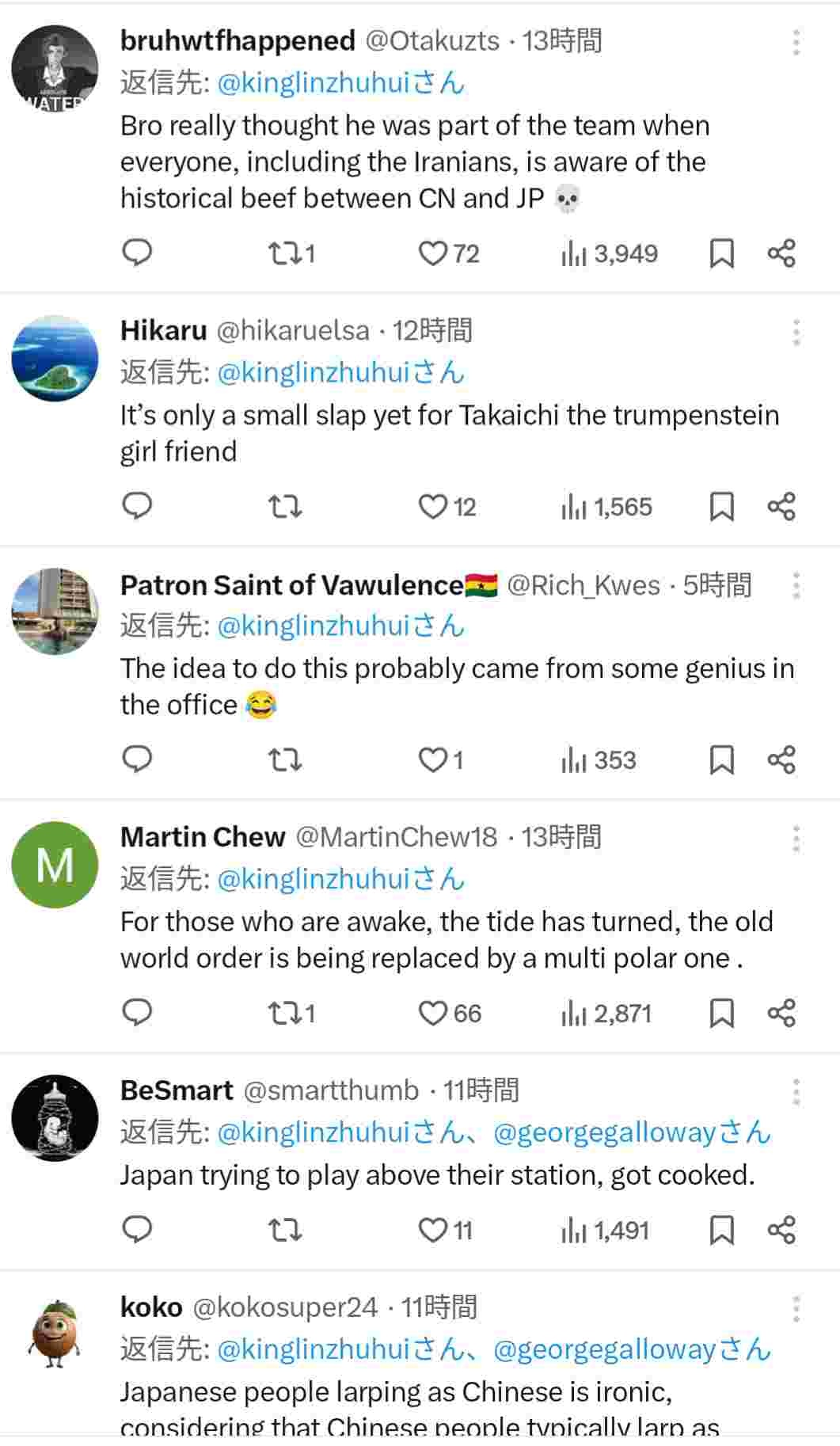Reply to BeSmart's tweet
The image size is (840, 1446).
[x=137, y=1231]
